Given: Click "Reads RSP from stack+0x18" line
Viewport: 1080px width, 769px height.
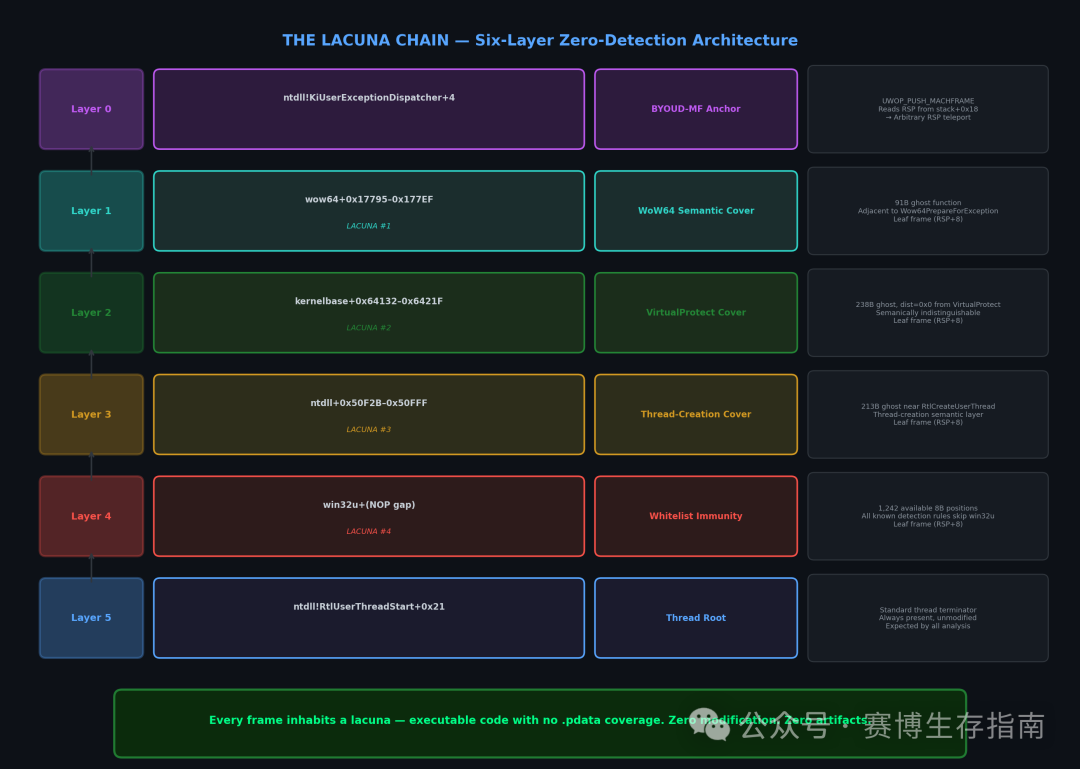Looking at the screenshot, I should [928, 110].
